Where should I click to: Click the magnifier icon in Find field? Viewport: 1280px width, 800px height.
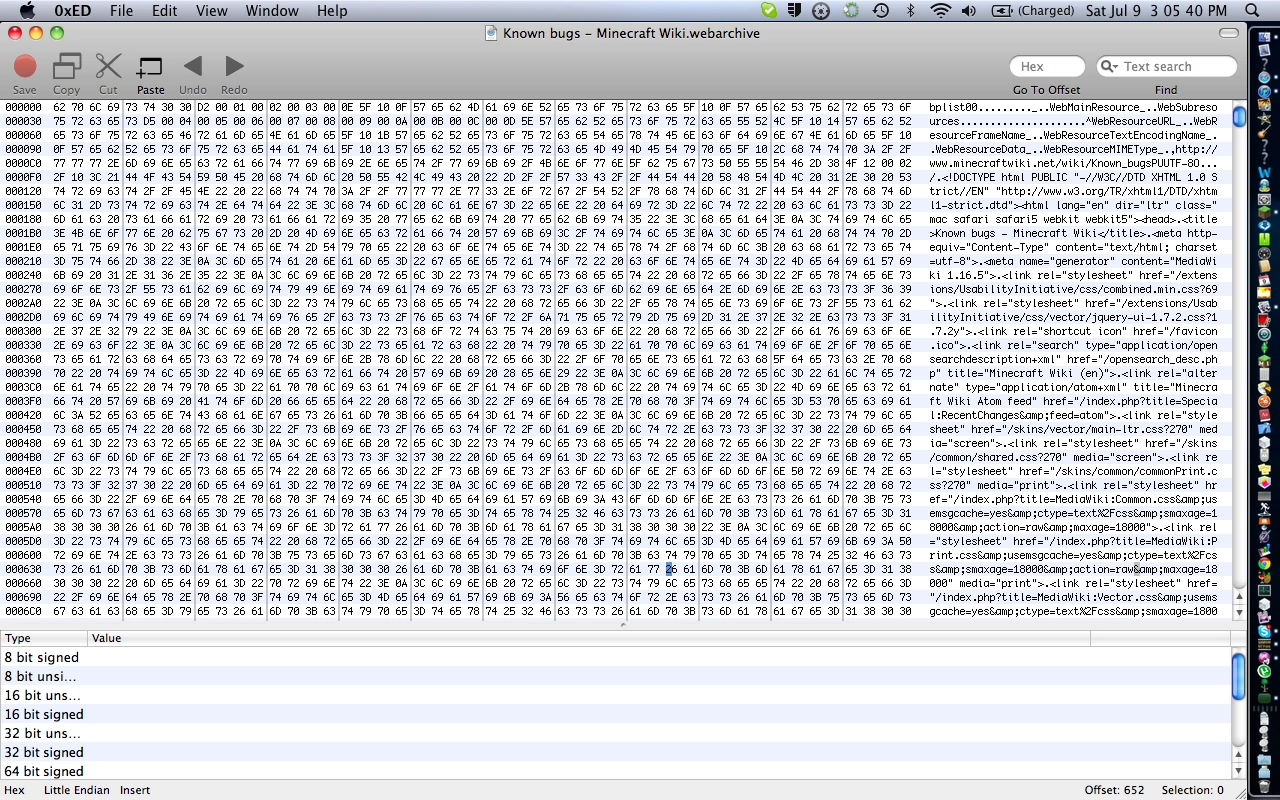click(x=1108, y=67)
